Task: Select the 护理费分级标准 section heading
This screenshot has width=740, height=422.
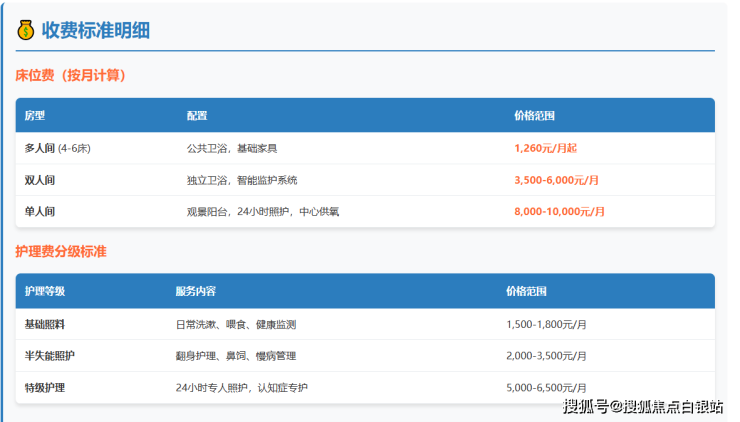Action: pos(61,251)
